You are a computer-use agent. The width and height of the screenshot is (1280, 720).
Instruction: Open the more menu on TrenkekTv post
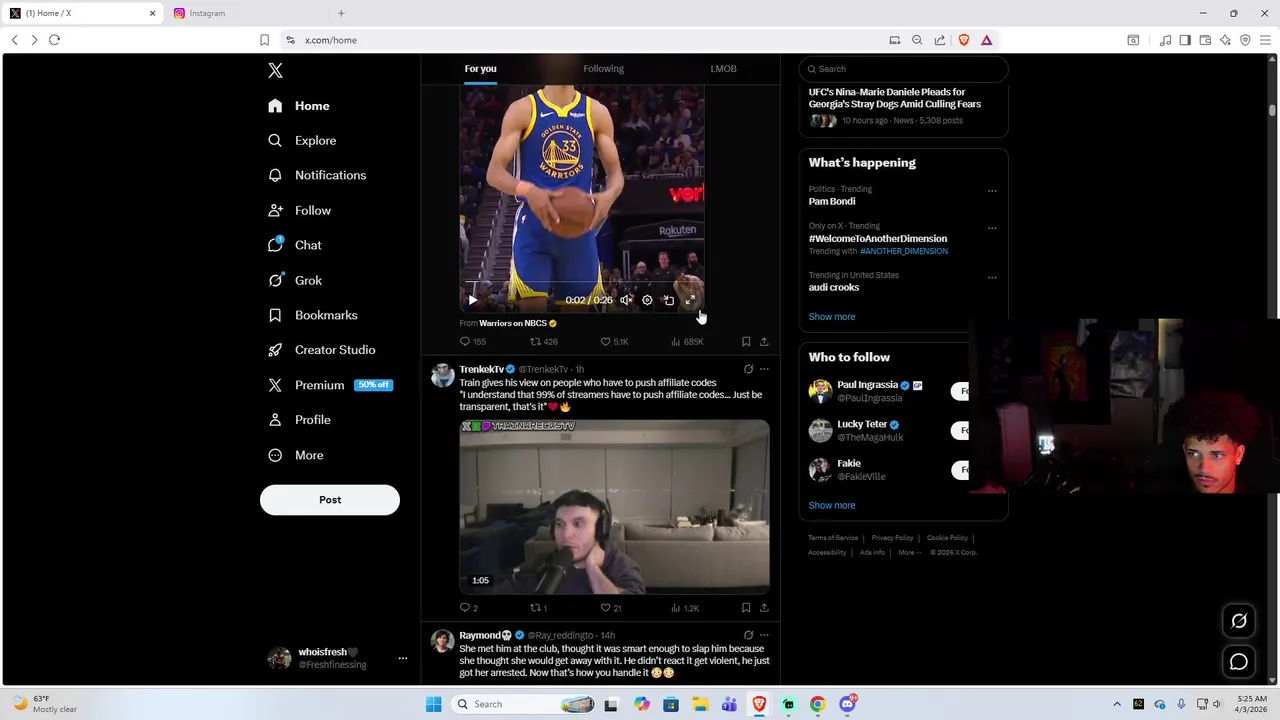coord(764,369)
